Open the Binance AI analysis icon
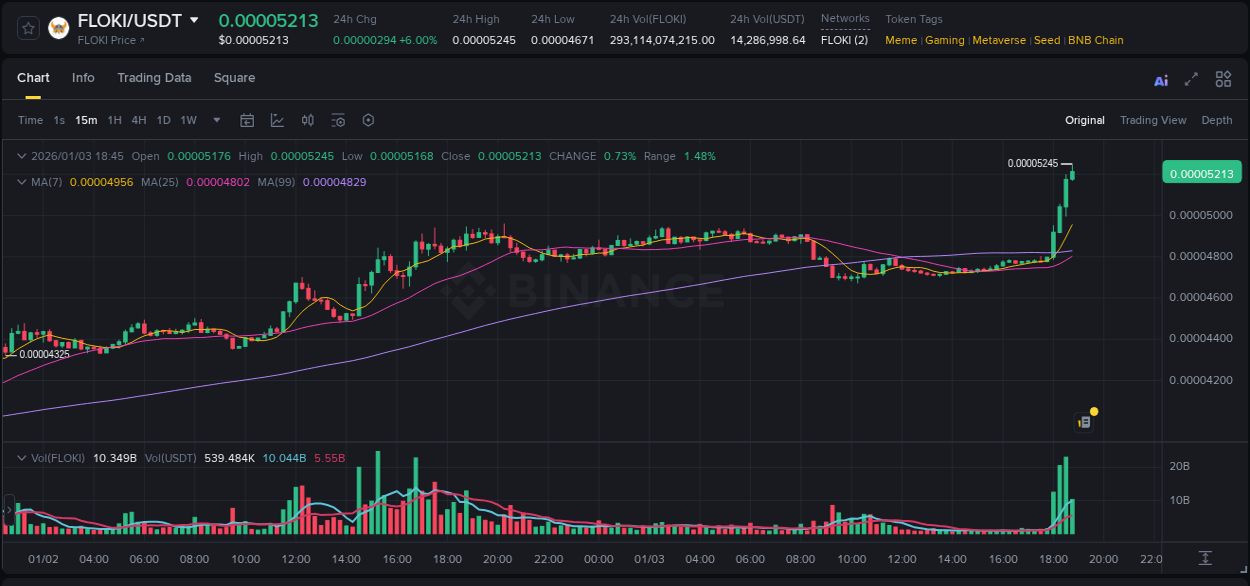Screen dimensions: 1250x586 (x=1160, y=78)
